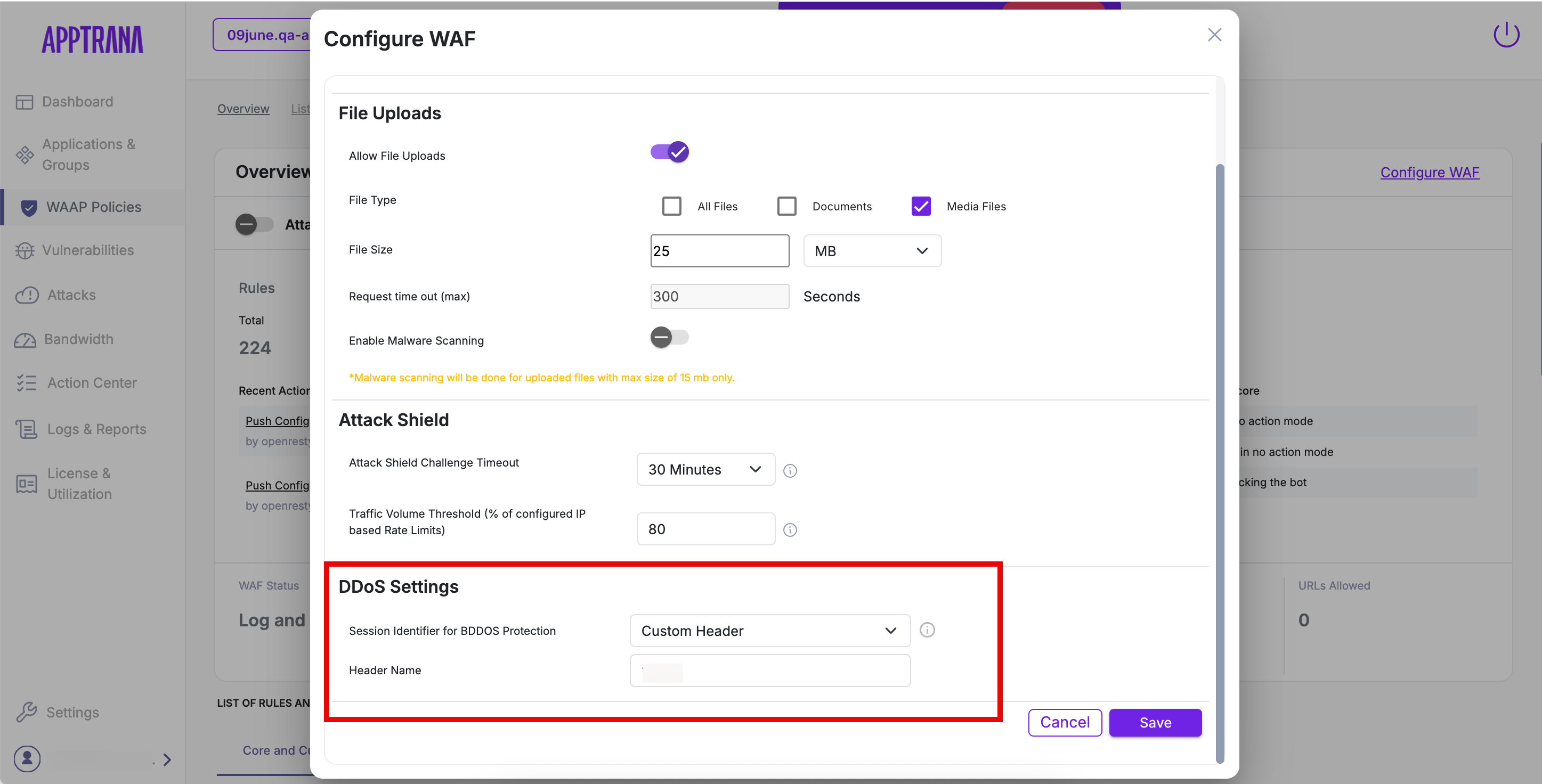Click the Request time out input field
The width and height of the screenshot is (1542, 784).
tap(719, 296)
